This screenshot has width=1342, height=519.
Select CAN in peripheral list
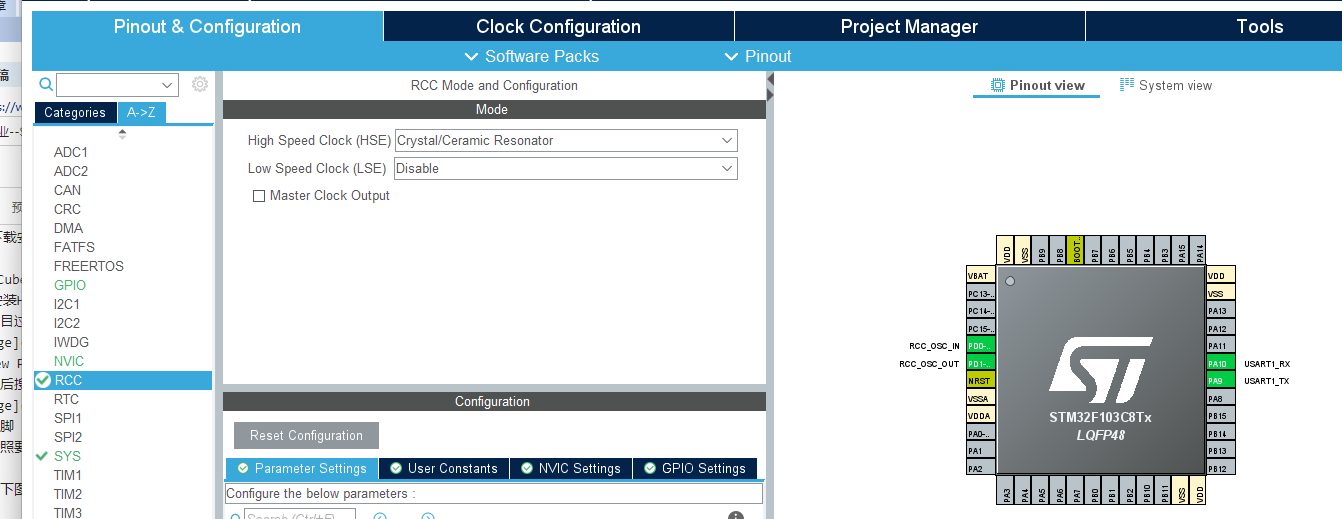click(x=68, y=190)
